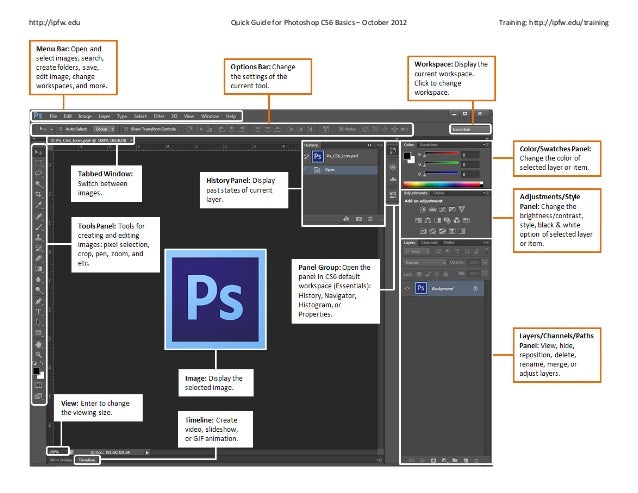Open the Opacity dropdown arrow in Layers

coord(485,262)
